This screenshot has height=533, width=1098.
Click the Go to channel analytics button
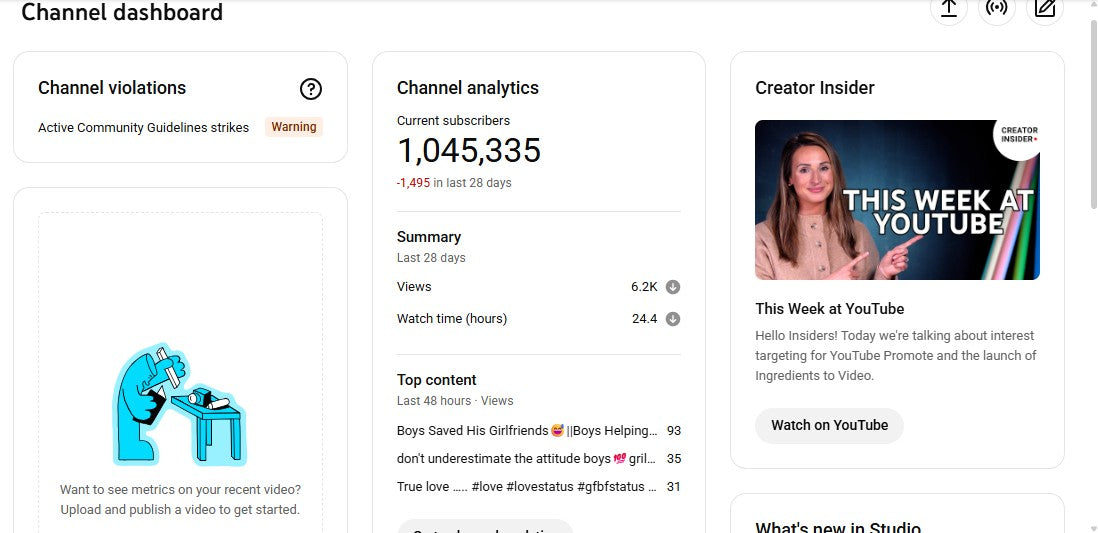(485, 526)
